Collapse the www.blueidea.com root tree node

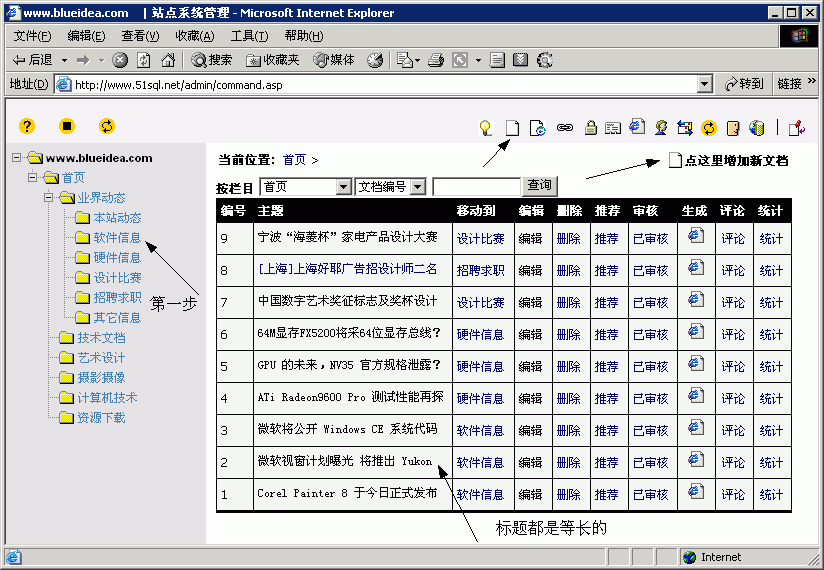pyautogui.click(x=17, y=158)
